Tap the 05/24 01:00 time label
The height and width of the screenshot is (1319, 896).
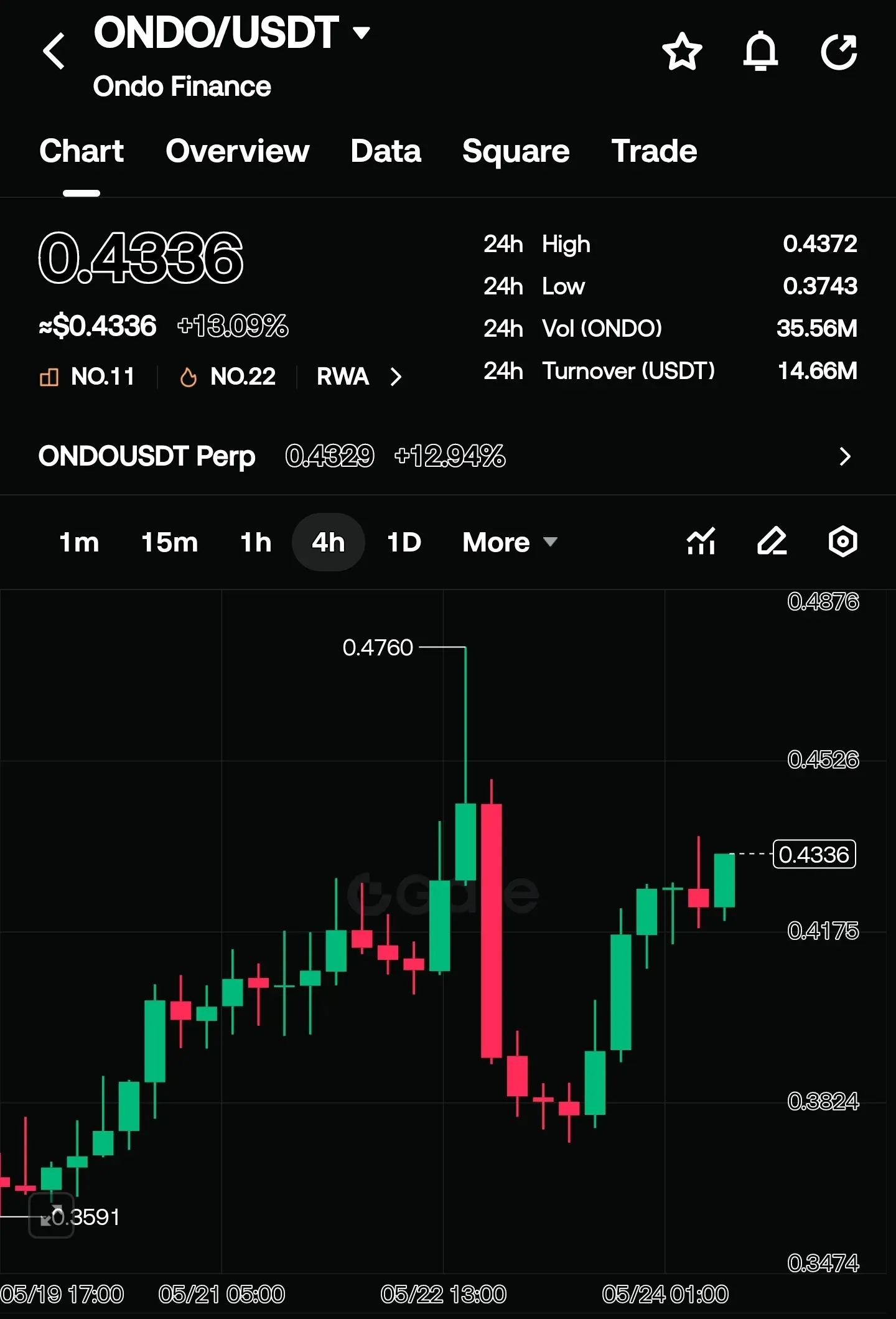click(x=665, y=1295)
